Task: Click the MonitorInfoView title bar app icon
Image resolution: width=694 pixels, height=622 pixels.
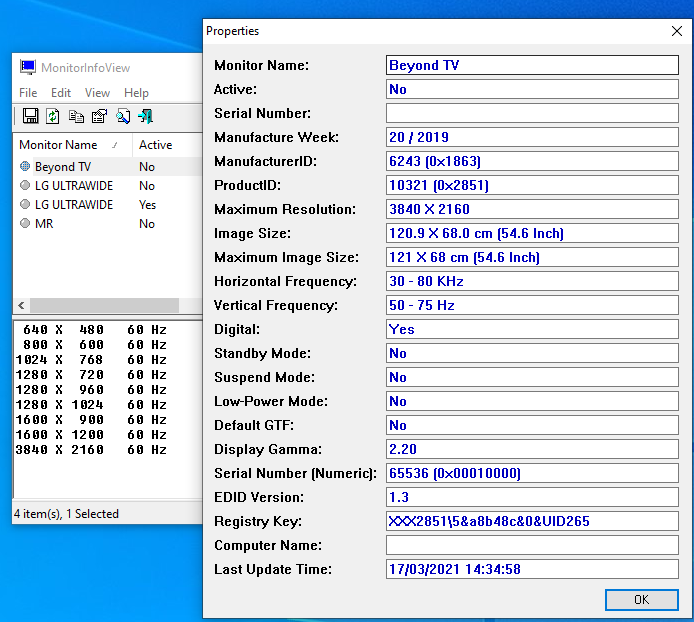Action: coord(28,68)
